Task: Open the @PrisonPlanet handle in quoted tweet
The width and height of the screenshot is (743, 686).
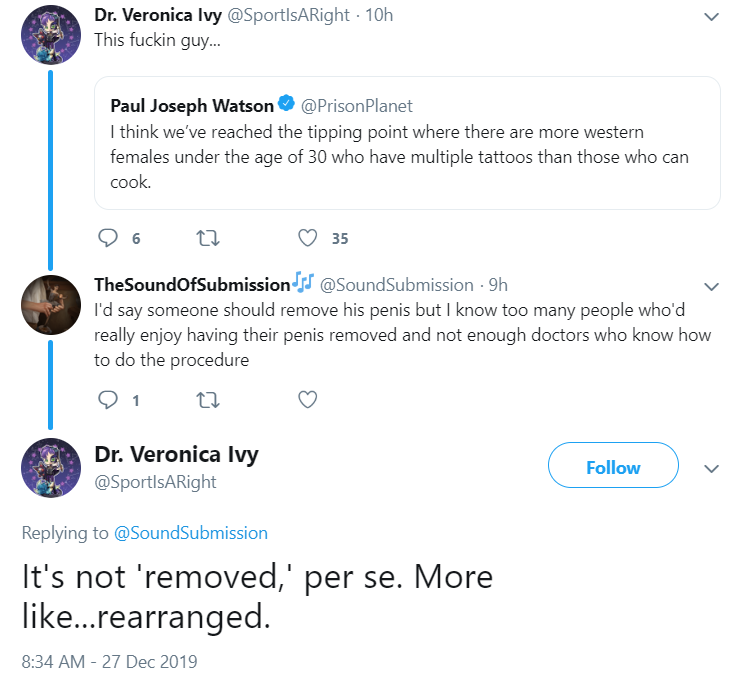Action: tap(356, 105)
